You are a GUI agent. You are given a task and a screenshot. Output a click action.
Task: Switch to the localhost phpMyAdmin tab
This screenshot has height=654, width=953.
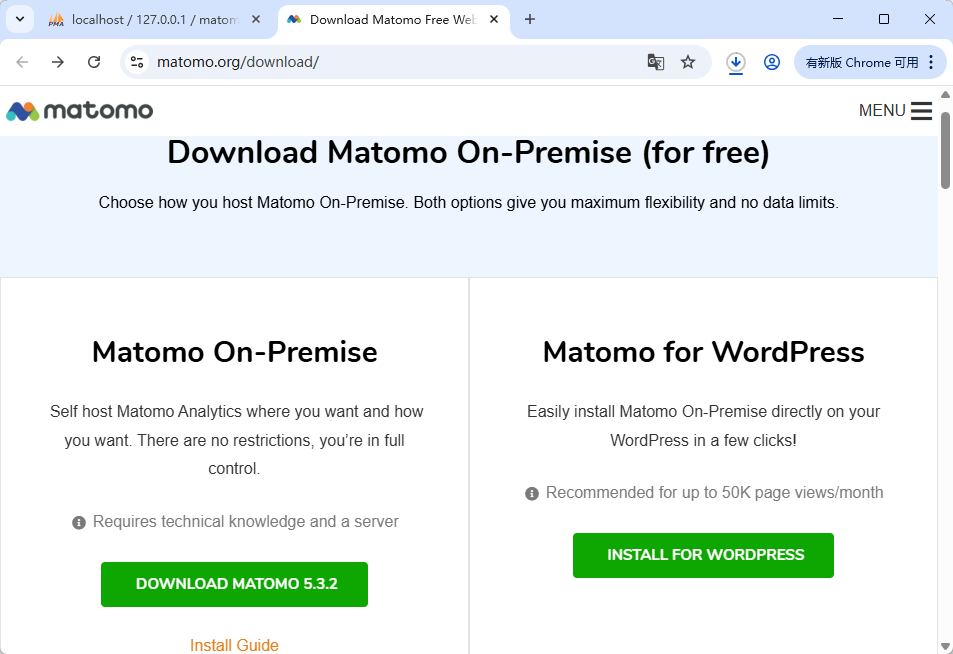146,19
